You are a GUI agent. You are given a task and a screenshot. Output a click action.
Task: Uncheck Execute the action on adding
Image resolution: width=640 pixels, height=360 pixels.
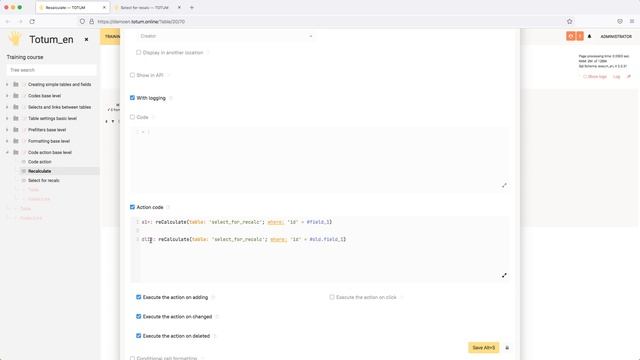click(138, 297)
